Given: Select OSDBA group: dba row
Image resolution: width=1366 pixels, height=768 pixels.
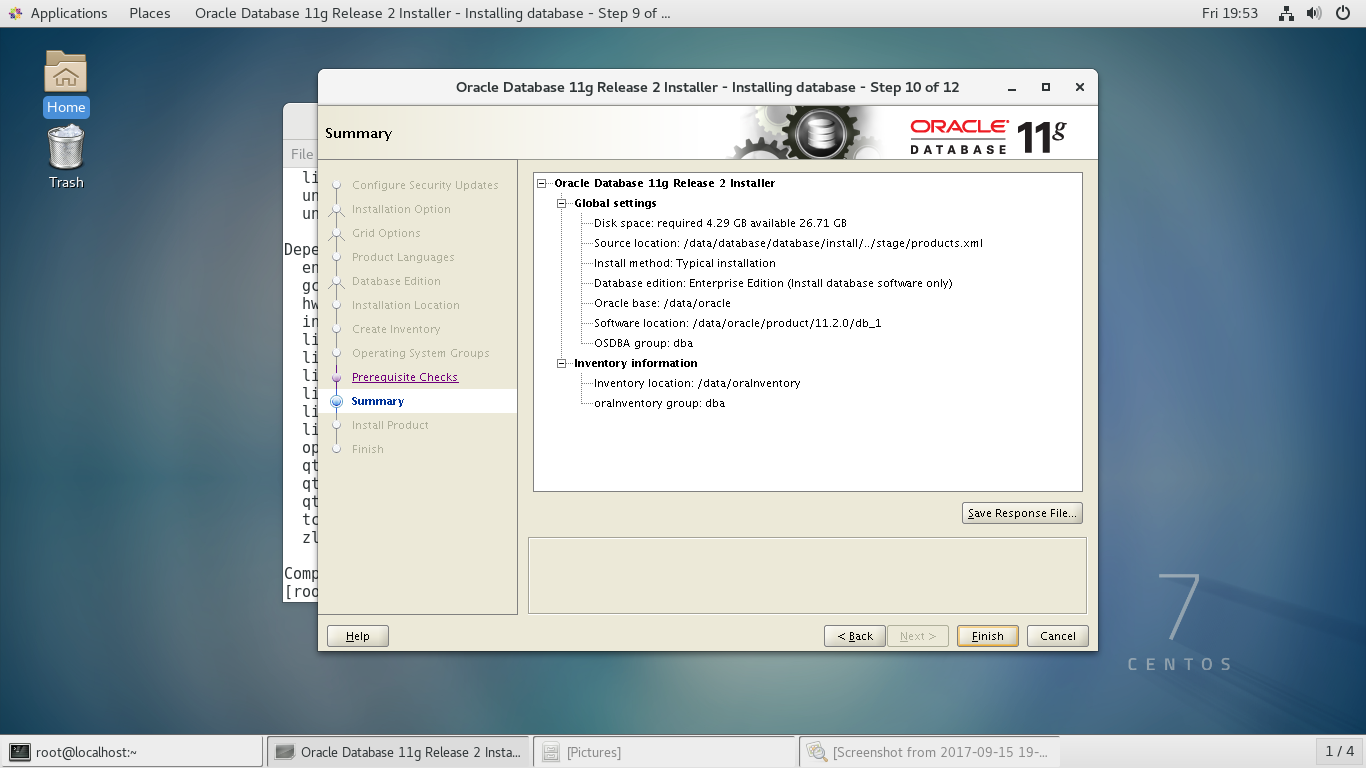Looking at the screenshot, I should [x=643, y=343].
